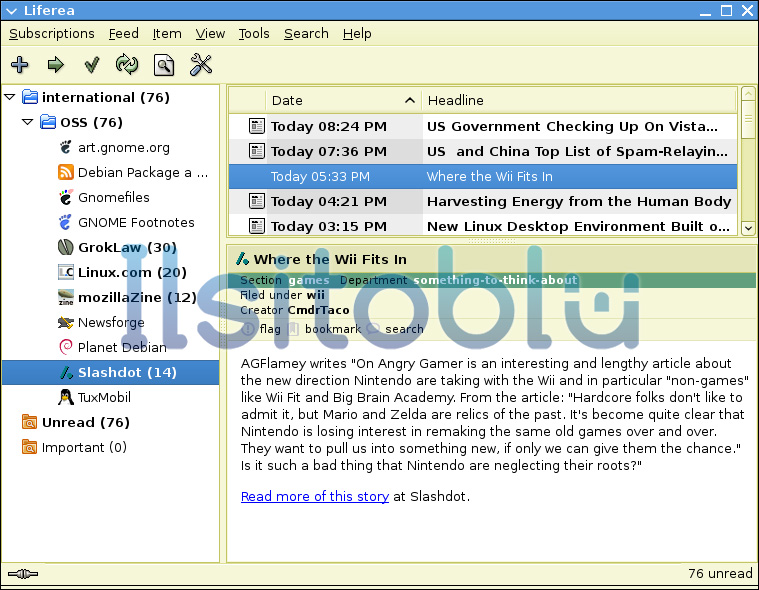This screenshot has height=590, width=759.
Task: Click the item icon for 03:15 PM row
Action: pyautogui.click(x=257, y=226)
